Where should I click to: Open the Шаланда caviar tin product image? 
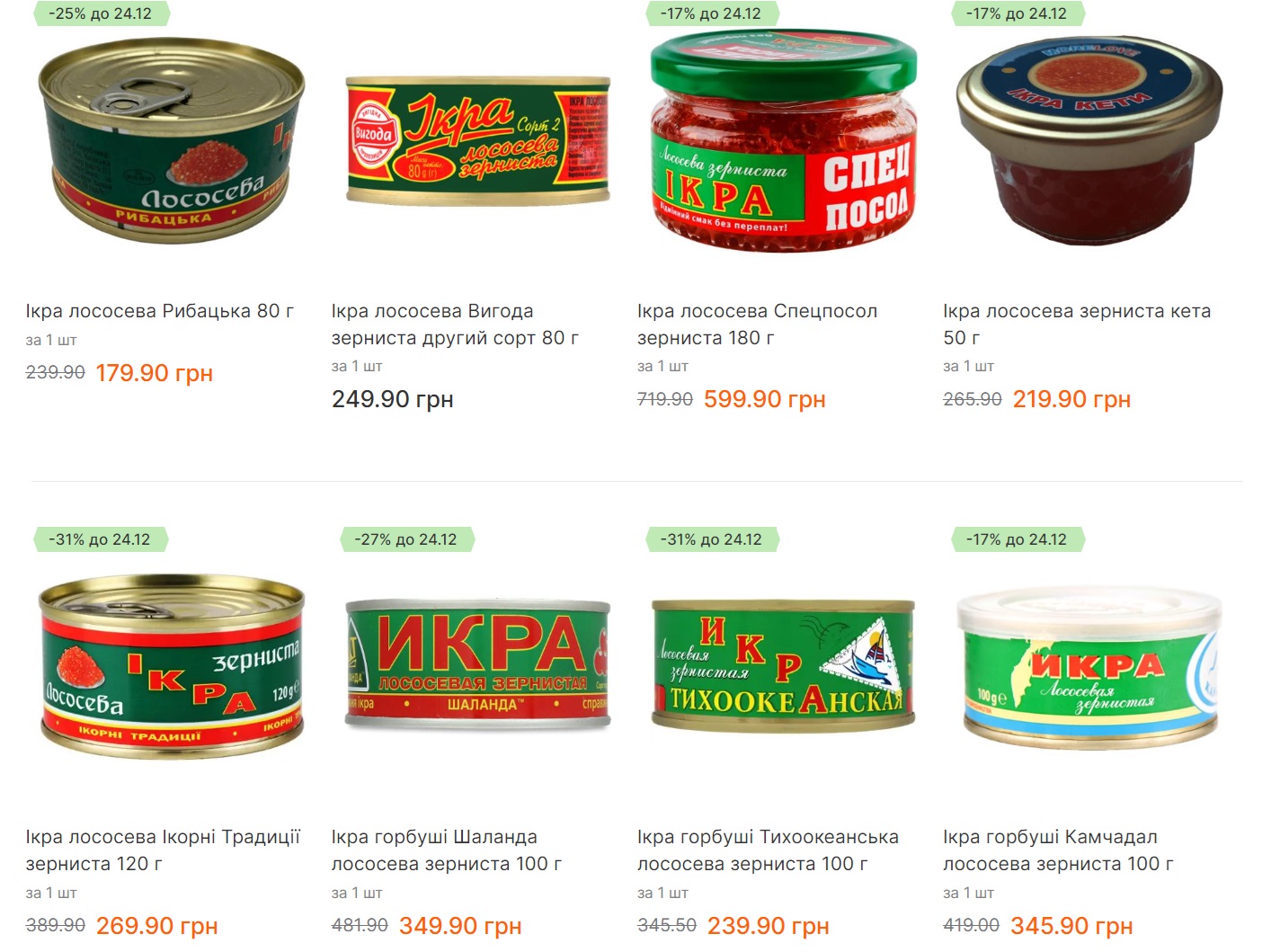478,663
